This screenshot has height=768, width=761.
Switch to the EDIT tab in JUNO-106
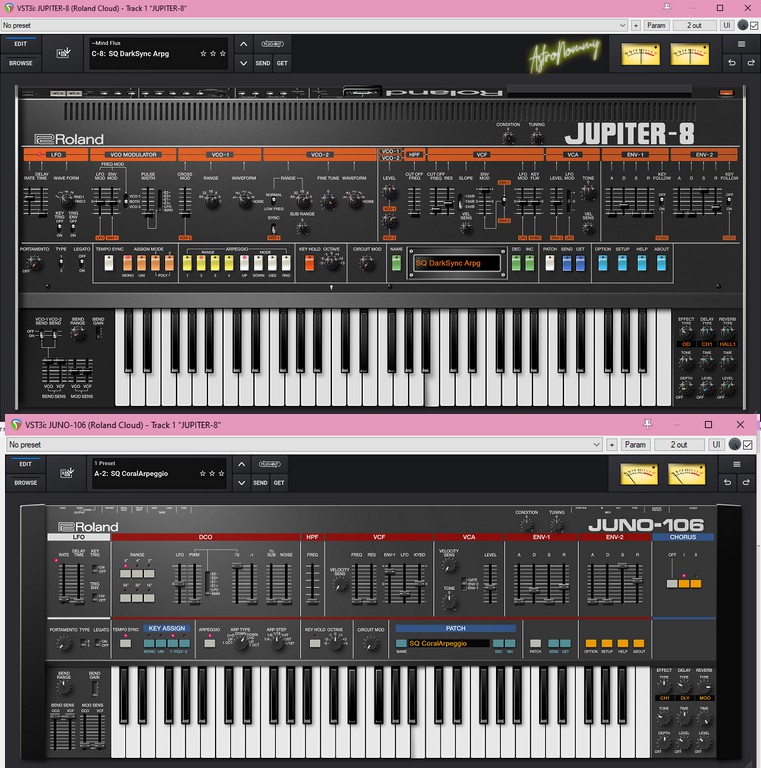pyautogui.click(x=25, y=464)
